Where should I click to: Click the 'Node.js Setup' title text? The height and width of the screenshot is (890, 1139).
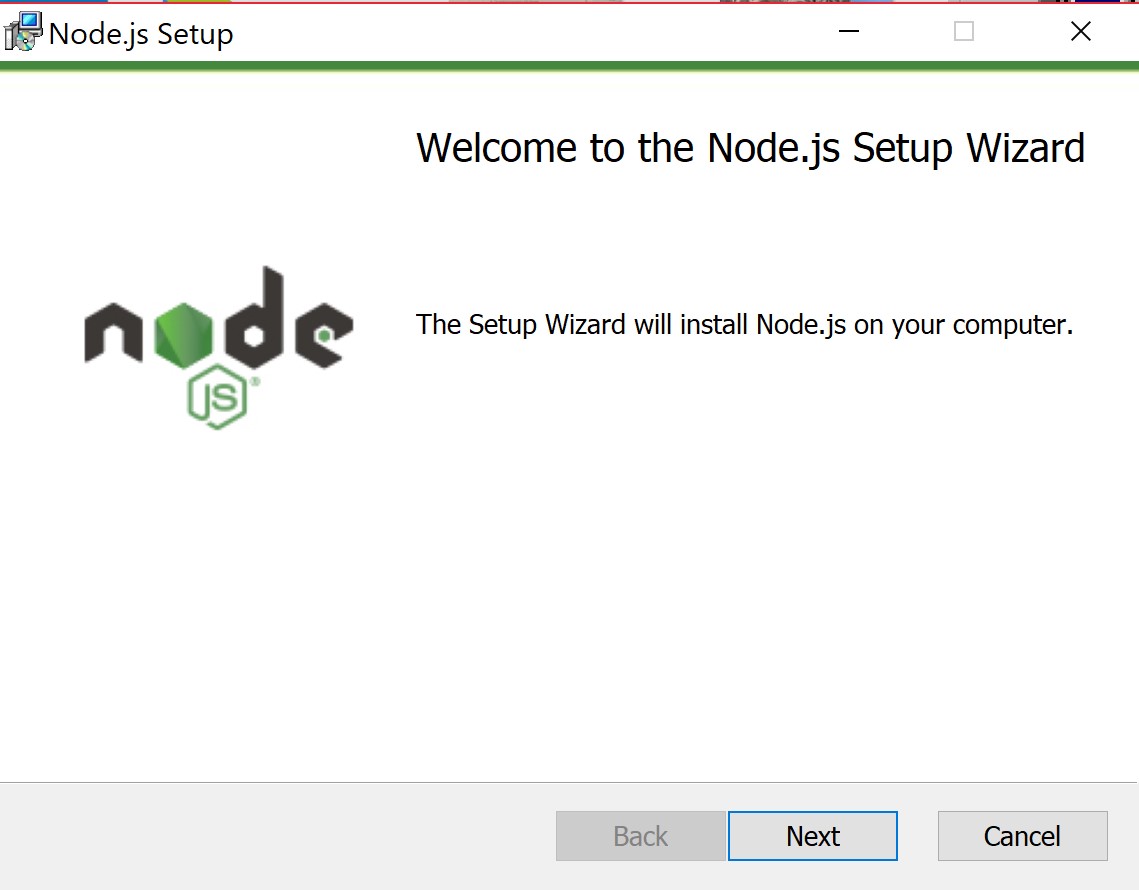tap(141, 34)
